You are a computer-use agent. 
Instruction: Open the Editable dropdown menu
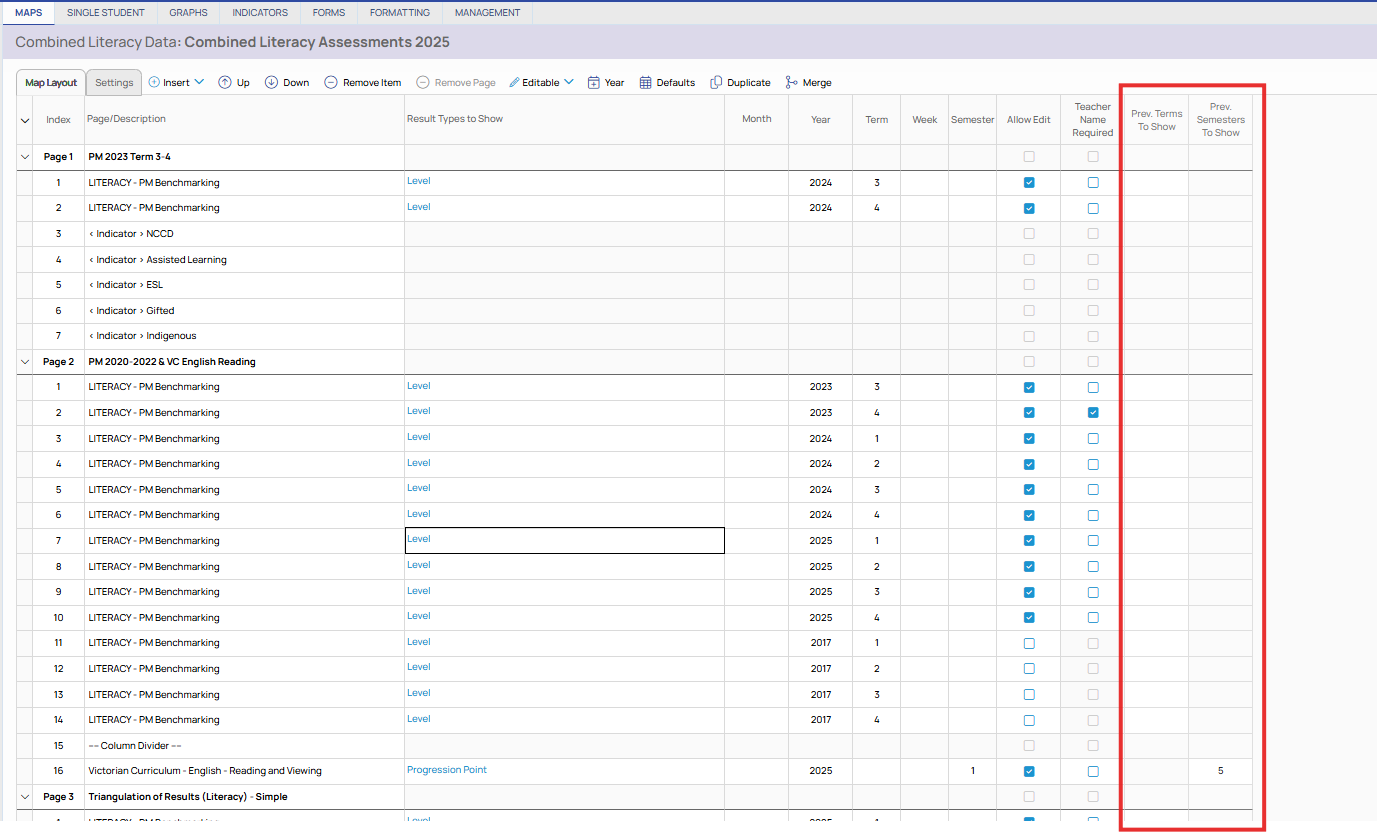(541, 83)
